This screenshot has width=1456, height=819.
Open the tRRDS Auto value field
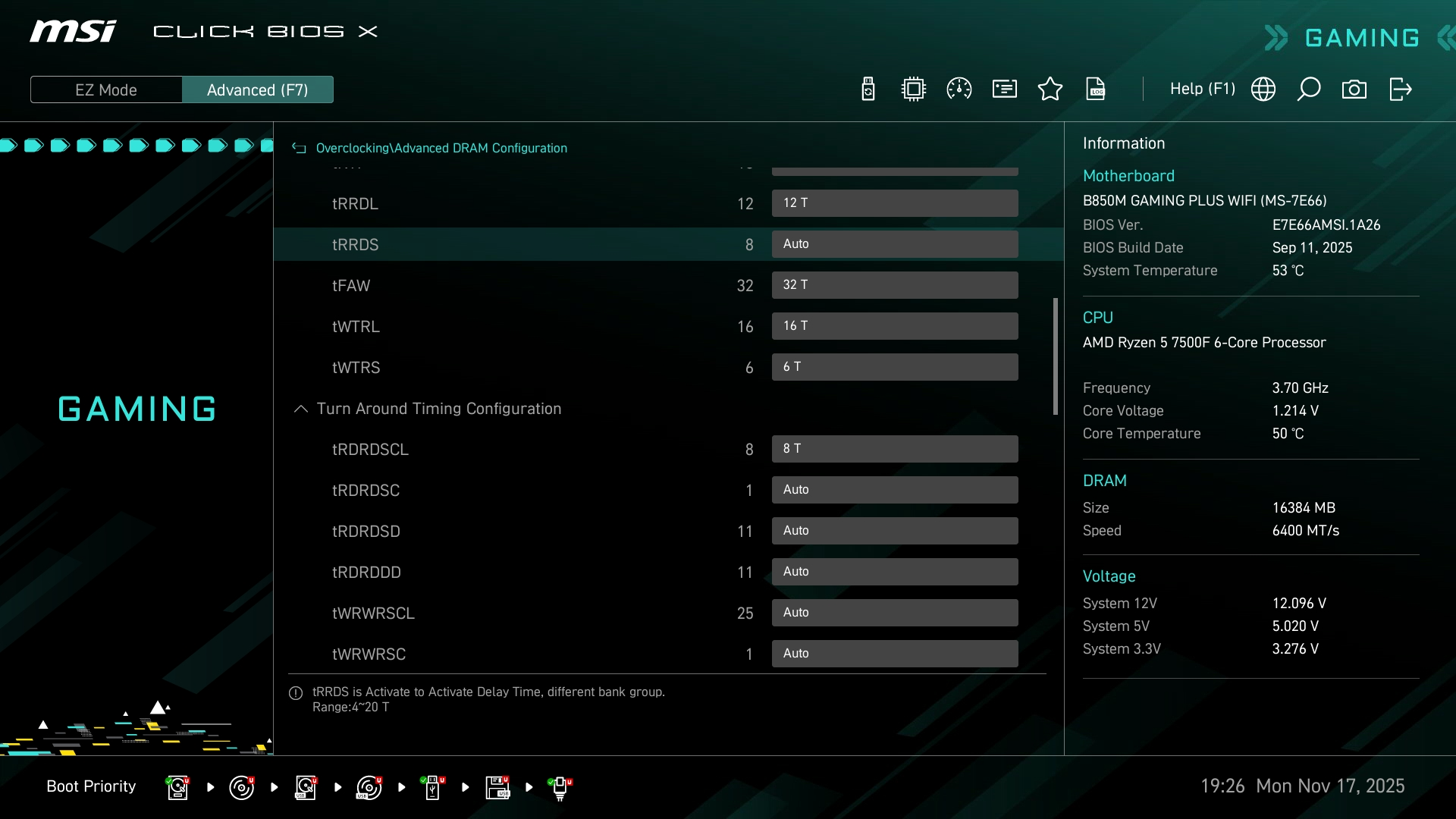click(x=895, y=244)
